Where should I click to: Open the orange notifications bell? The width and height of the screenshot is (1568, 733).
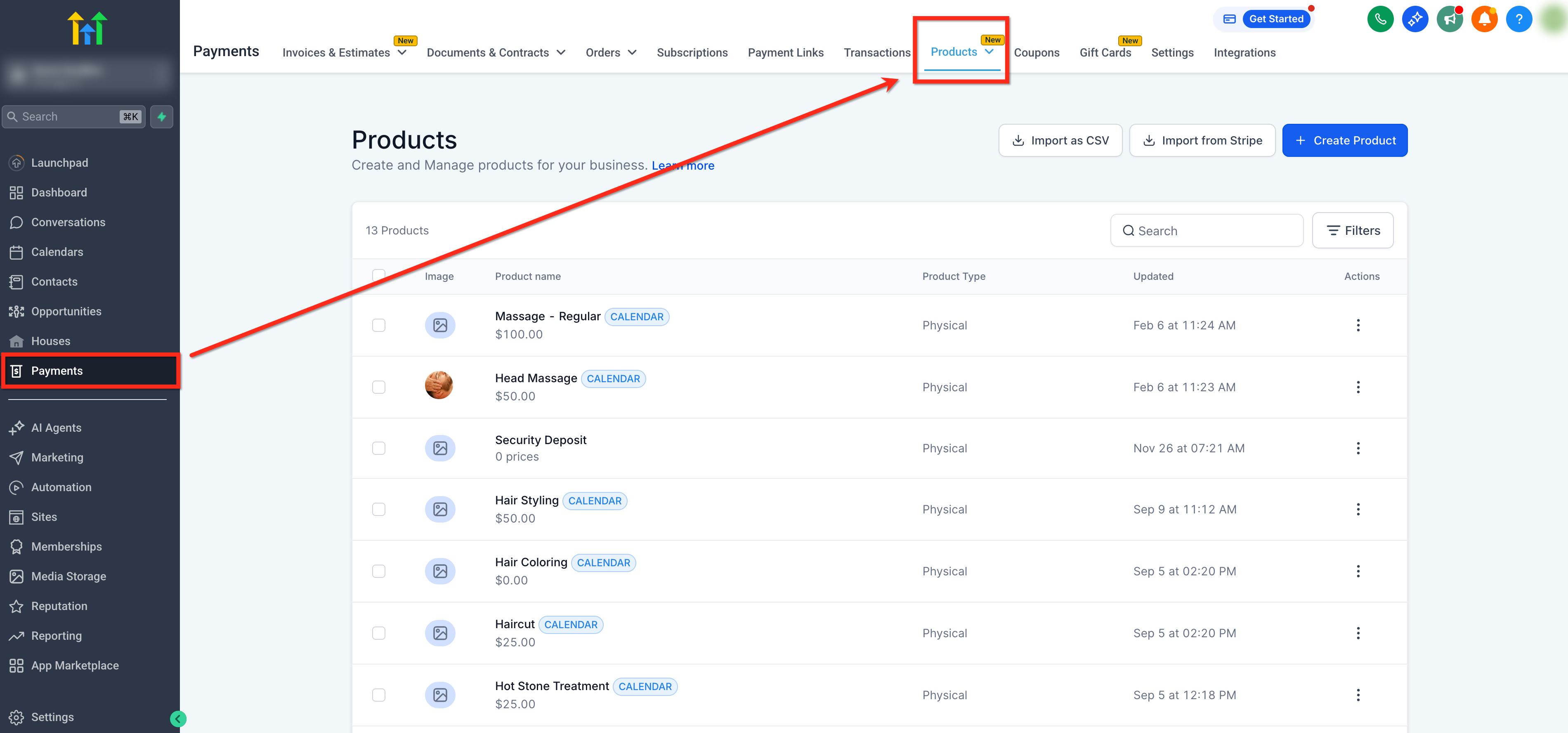(x=1484, y=19)
